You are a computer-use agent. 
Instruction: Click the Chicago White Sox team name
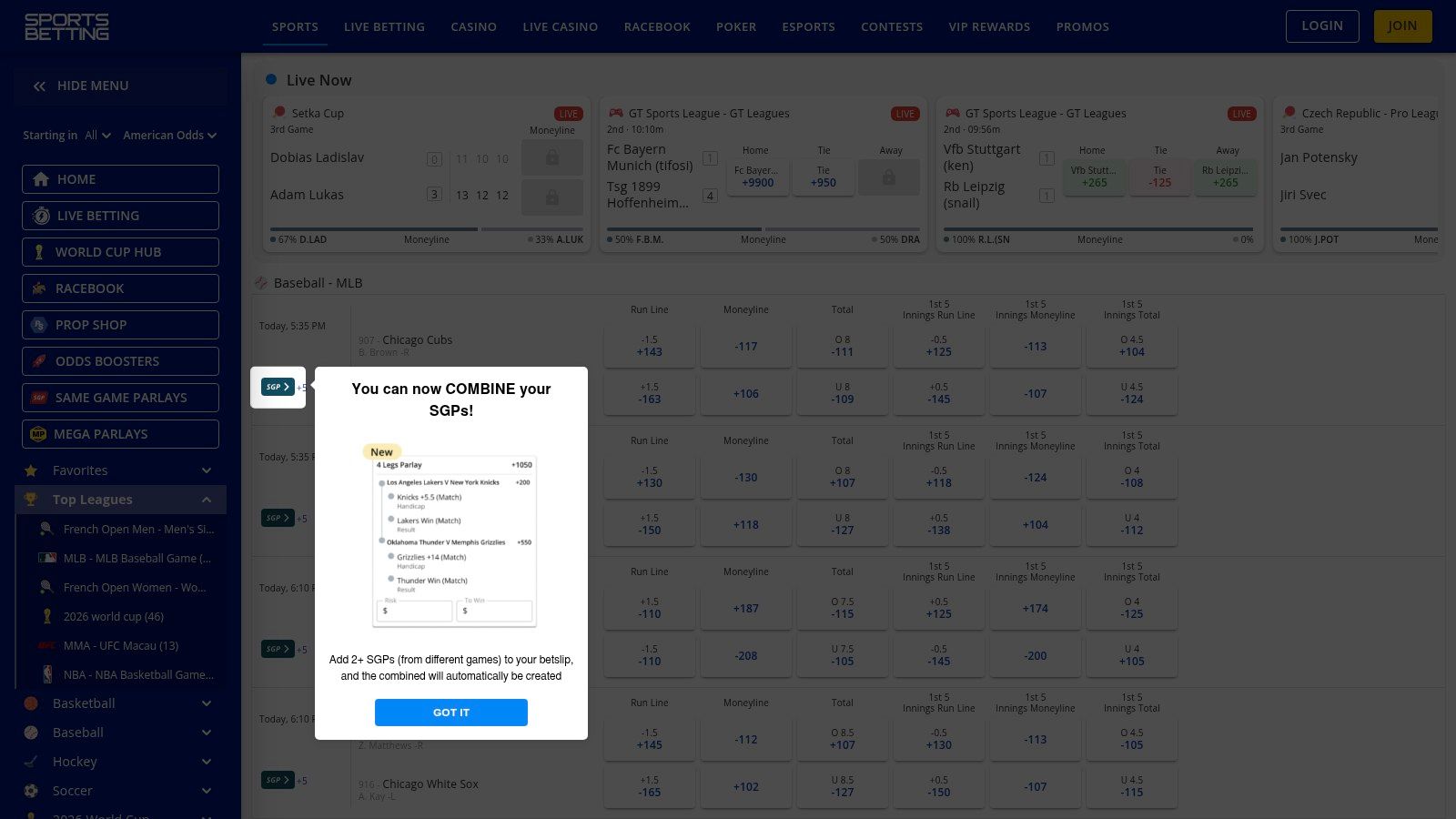point(430,784)
